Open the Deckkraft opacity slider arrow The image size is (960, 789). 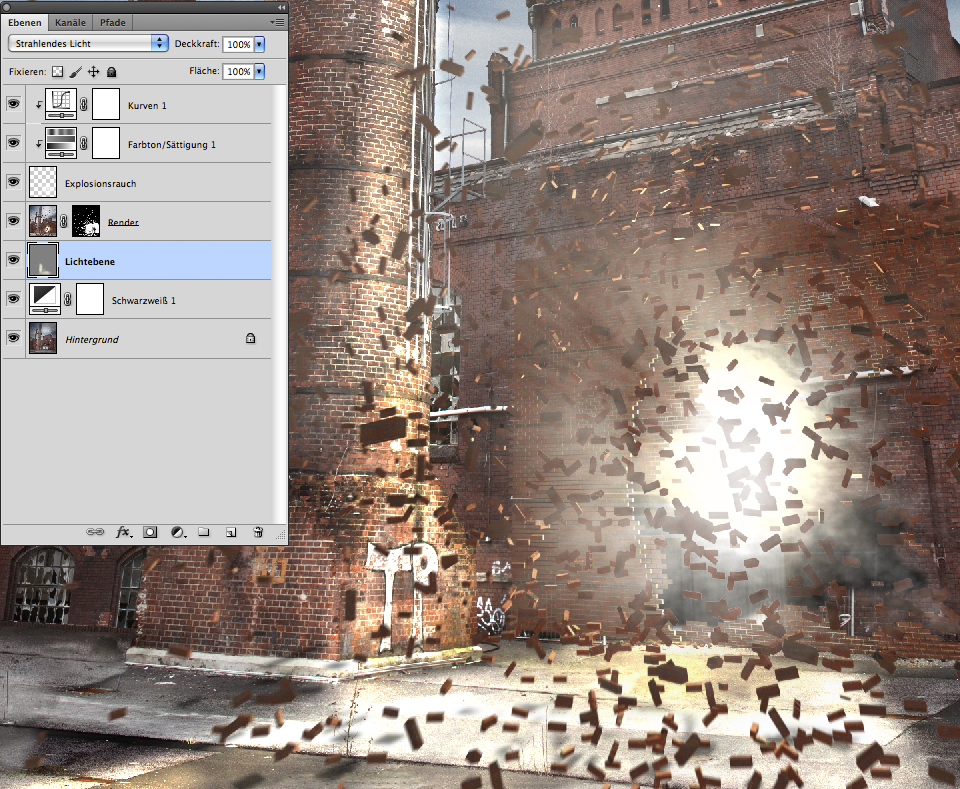click(259, 45)
